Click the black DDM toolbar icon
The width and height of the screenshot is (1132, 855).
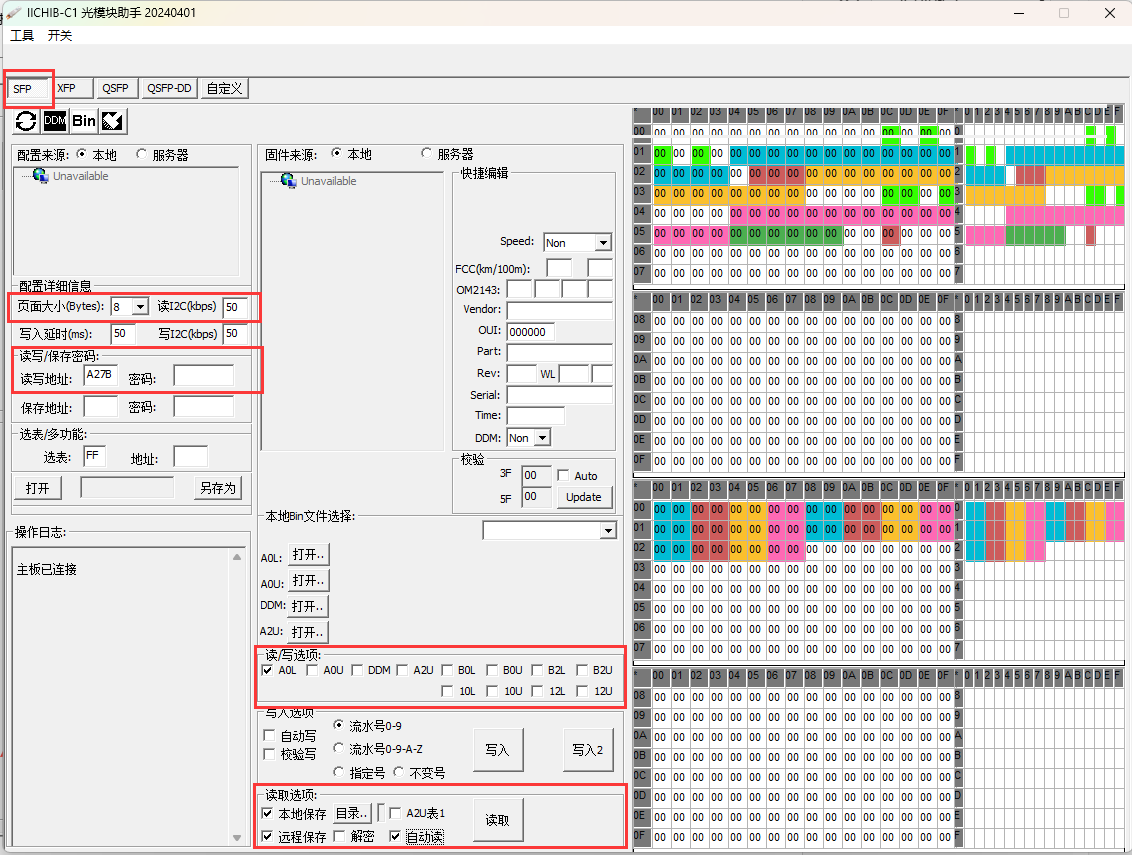55,121
